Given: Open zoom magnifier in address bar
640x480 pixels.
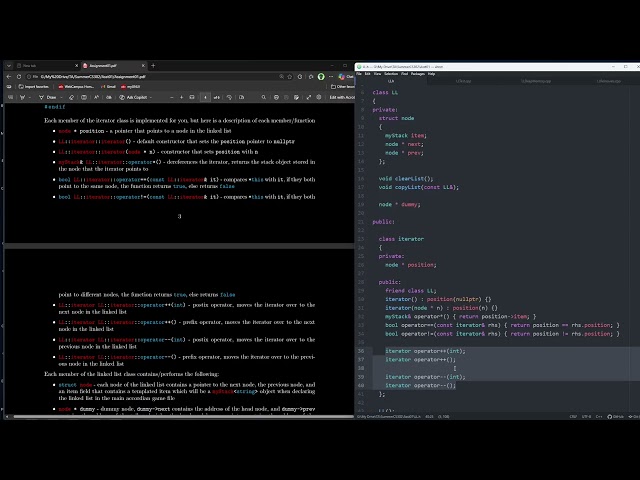Looking at the screenshot, I should pyautogui.click(x=281, y=76).
